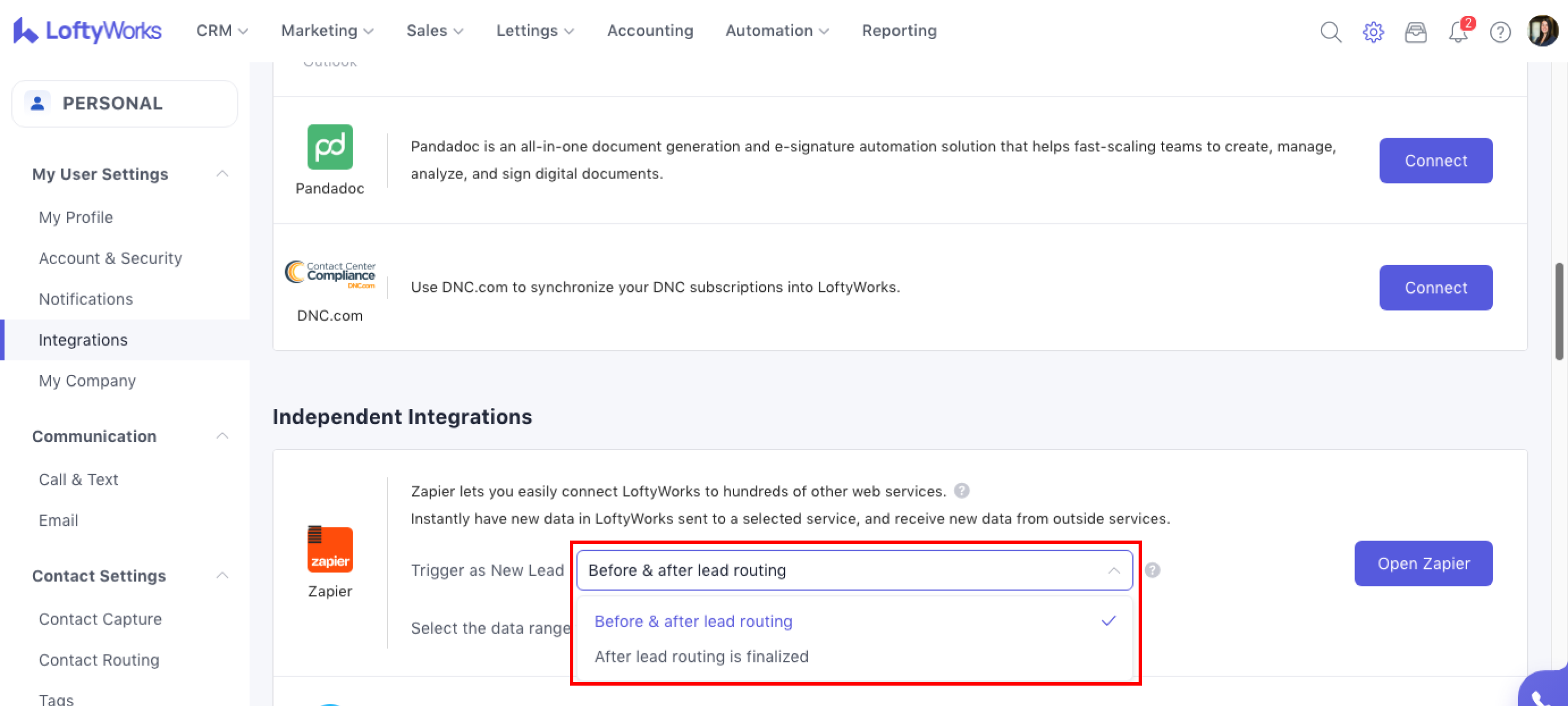Click the user profile avatar
The image size is (1568, 706).
[1542, 31]
